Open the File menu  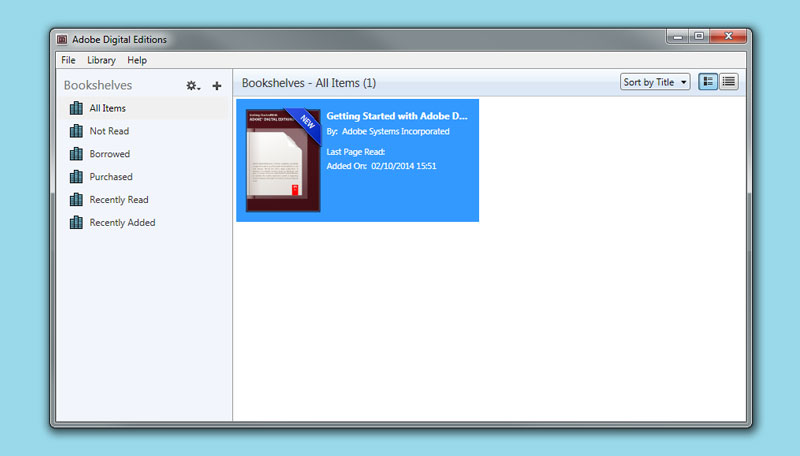(x=68, y=60)
